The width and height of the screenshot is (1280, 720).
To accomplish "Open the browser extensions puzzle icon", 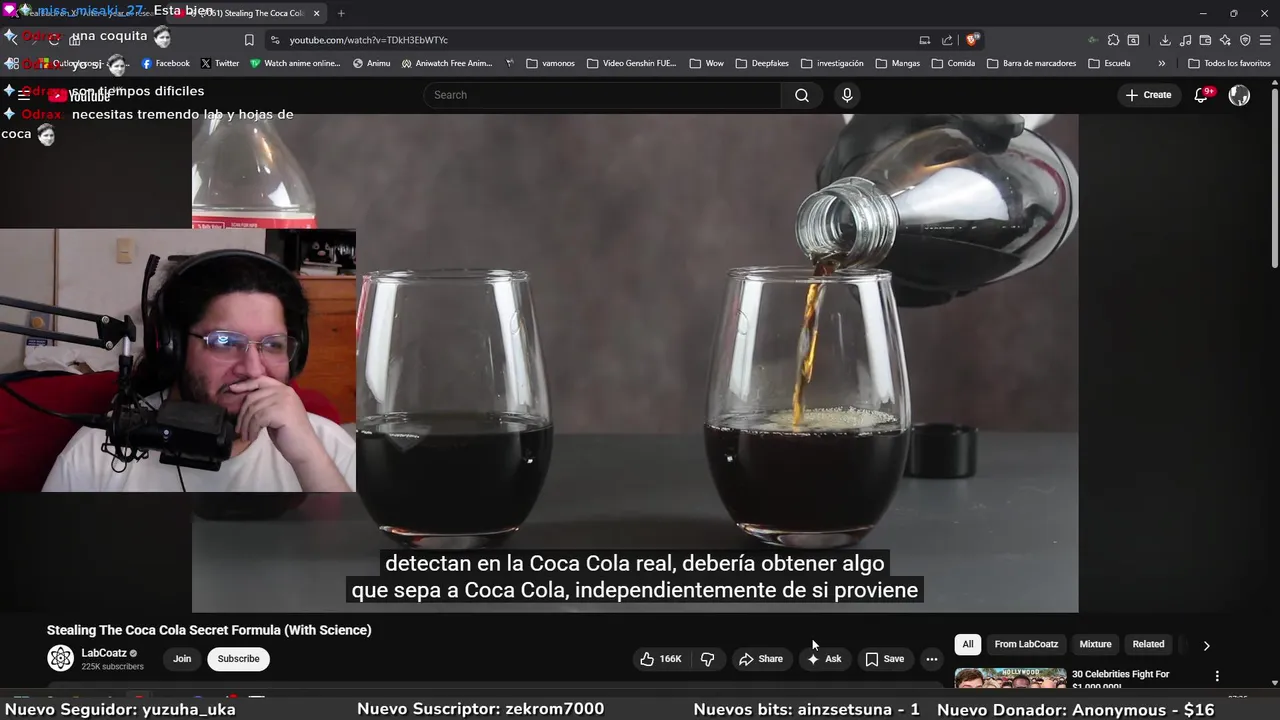I will (1113, 40).
